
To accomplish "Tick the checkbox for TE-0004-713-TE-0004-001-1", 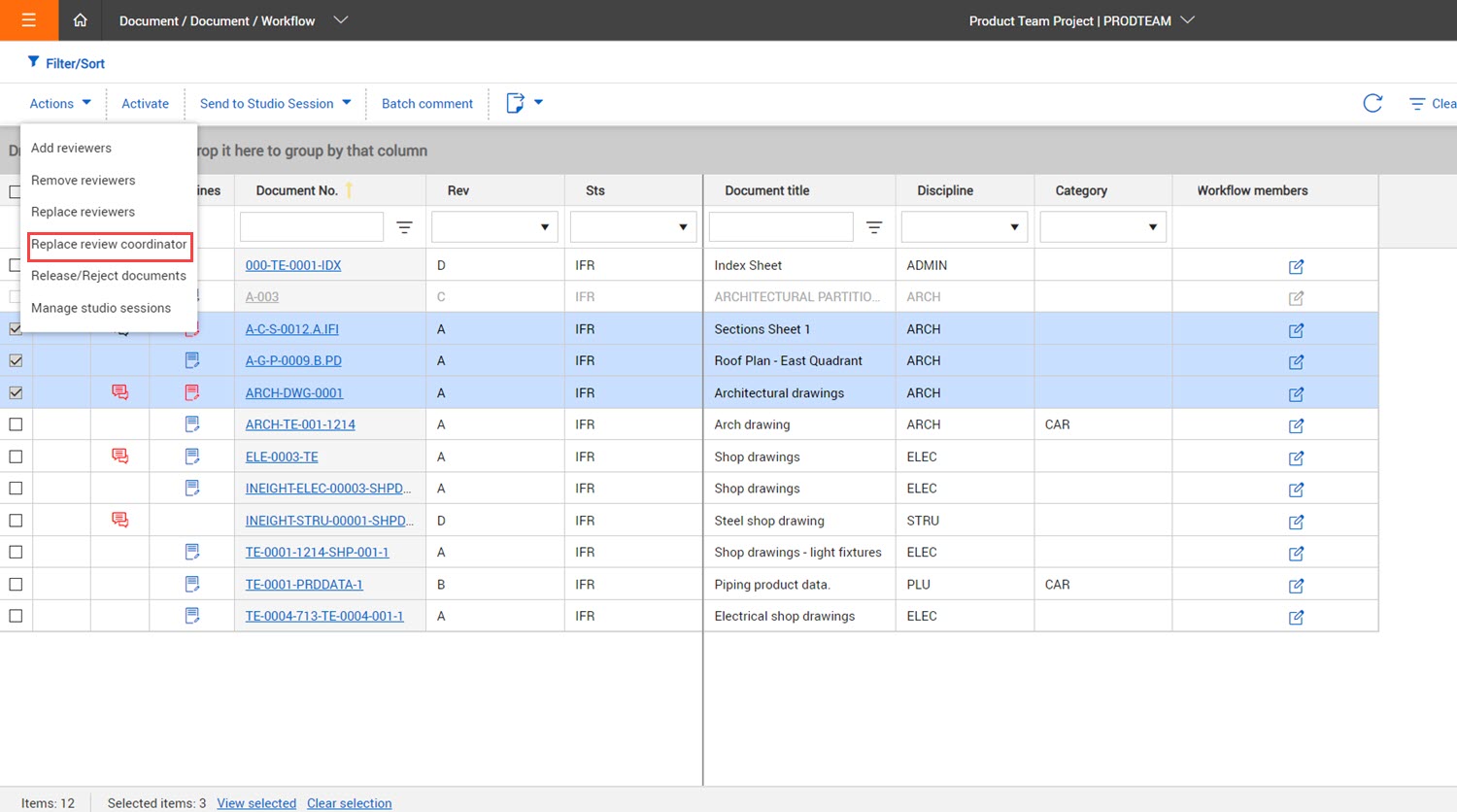I will coord(16,616).
